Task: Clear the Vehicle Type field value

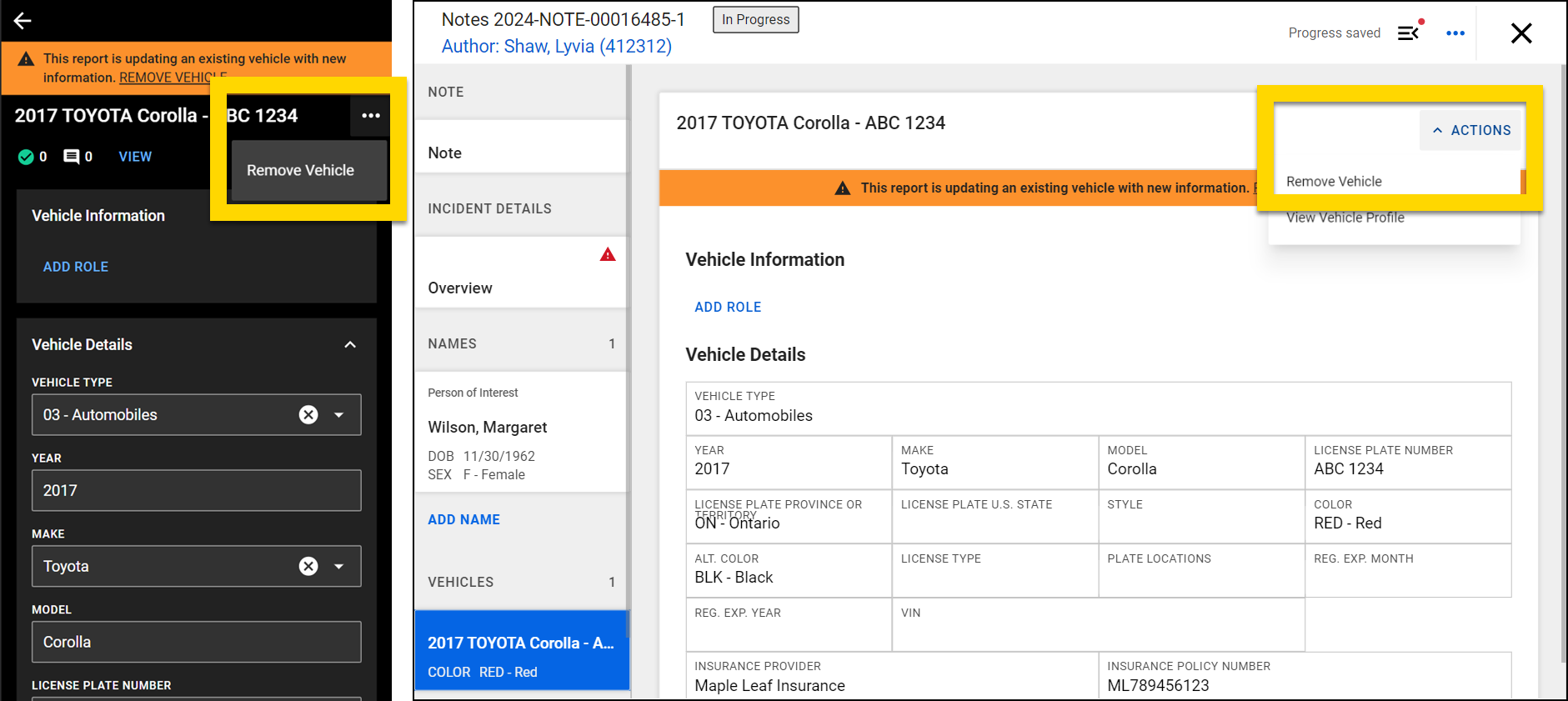Action: [x=308, y=415]
